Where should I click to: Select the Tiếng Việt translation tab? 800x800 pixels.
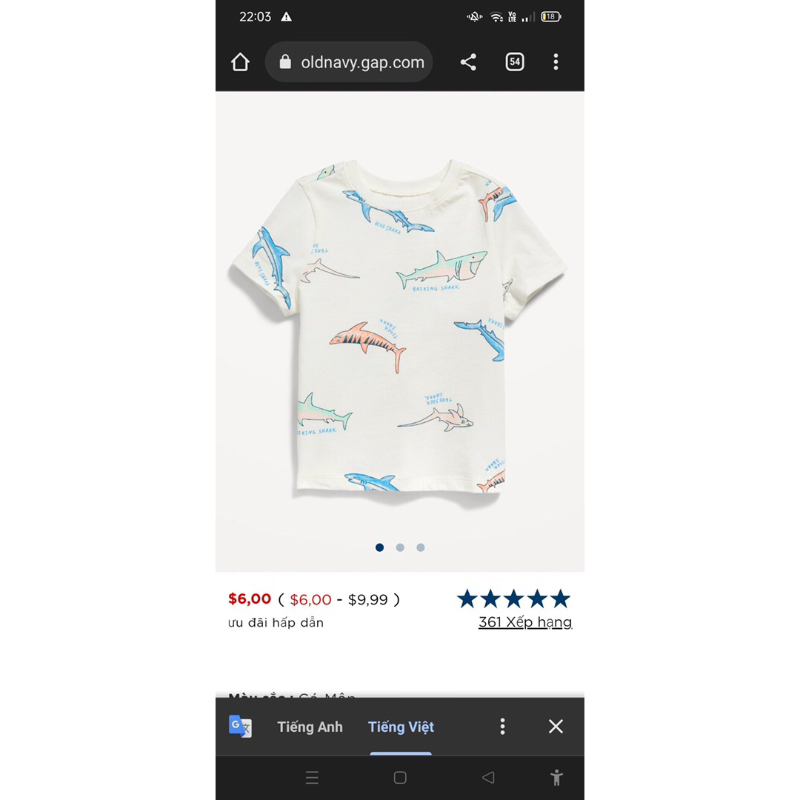click(x=401, y=727)
